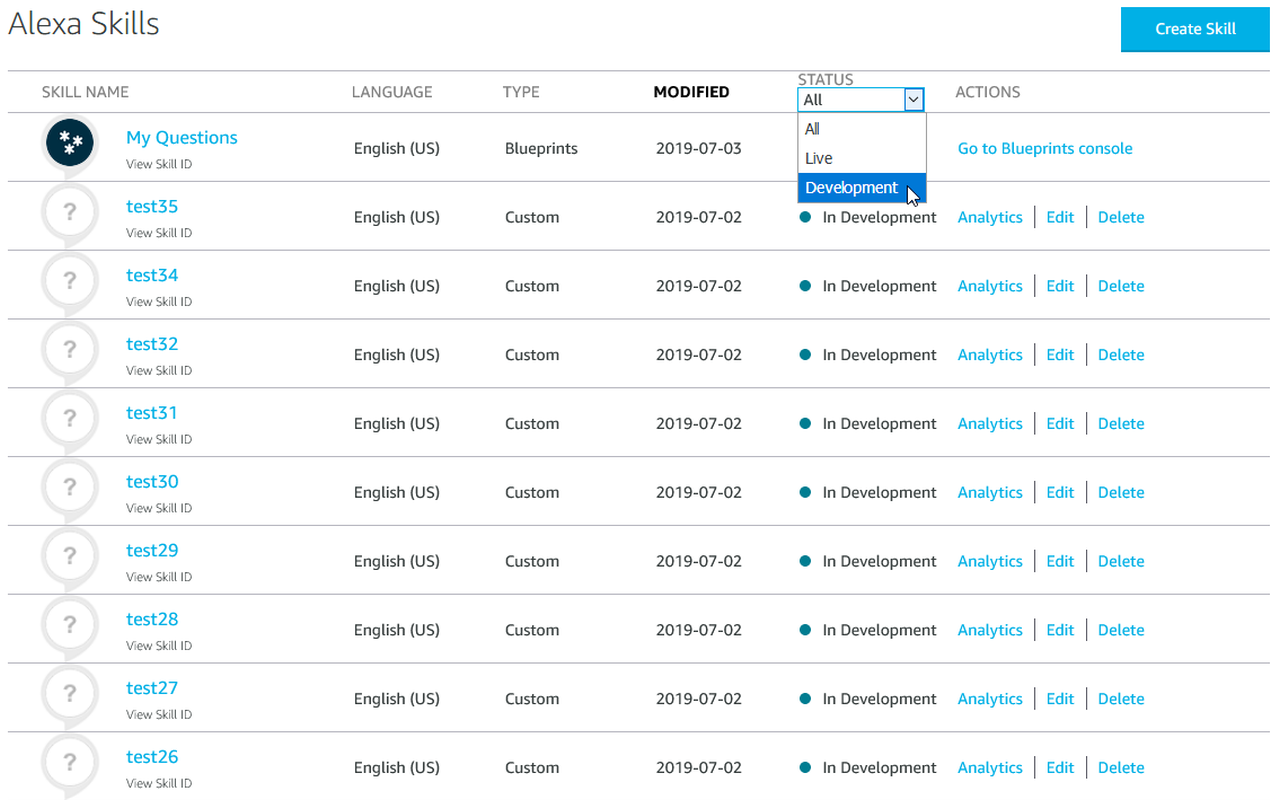Viewport: 1280px width, 800px height.
Task: Click the My Questions skill icon
Action: [70, 145]
